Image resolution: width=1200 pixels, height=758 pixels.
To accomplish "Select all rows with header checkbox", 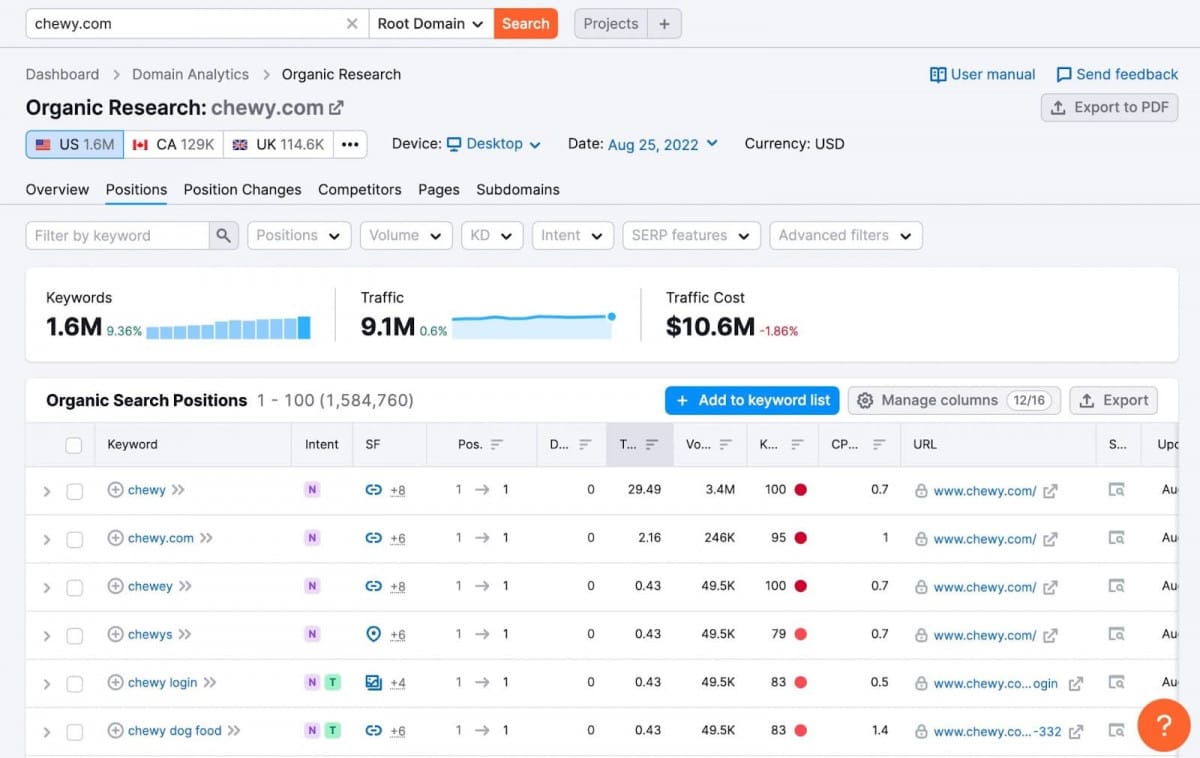I will point(74,445).
